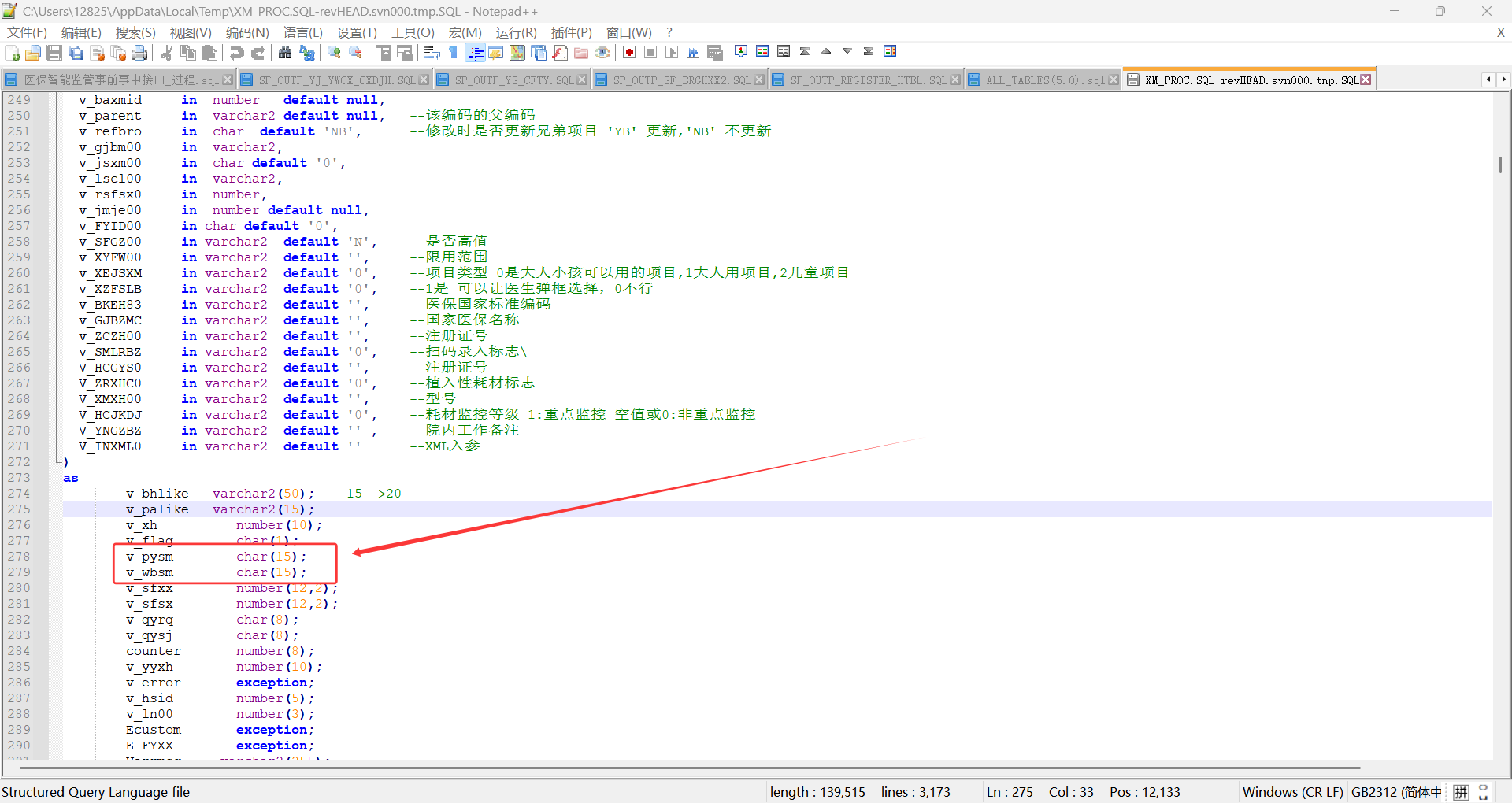
Task: Click the Save All icon
Action: [76, 53]
